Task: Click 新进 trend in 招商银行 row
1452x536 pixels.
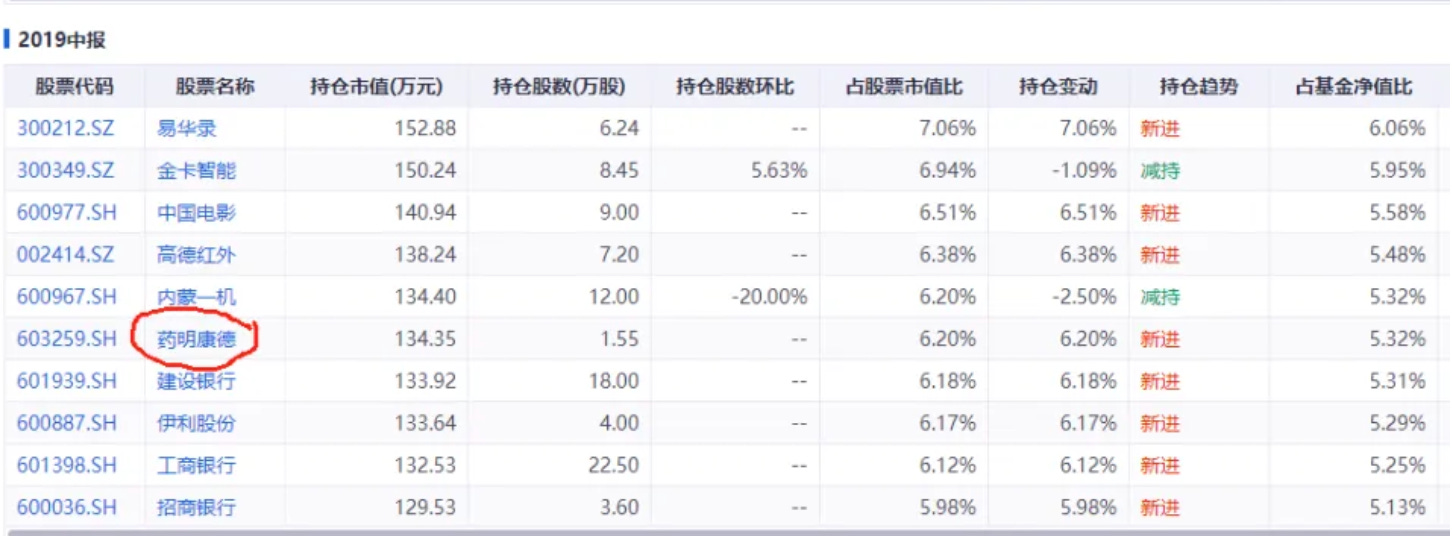Action: tap(1160, 507)
